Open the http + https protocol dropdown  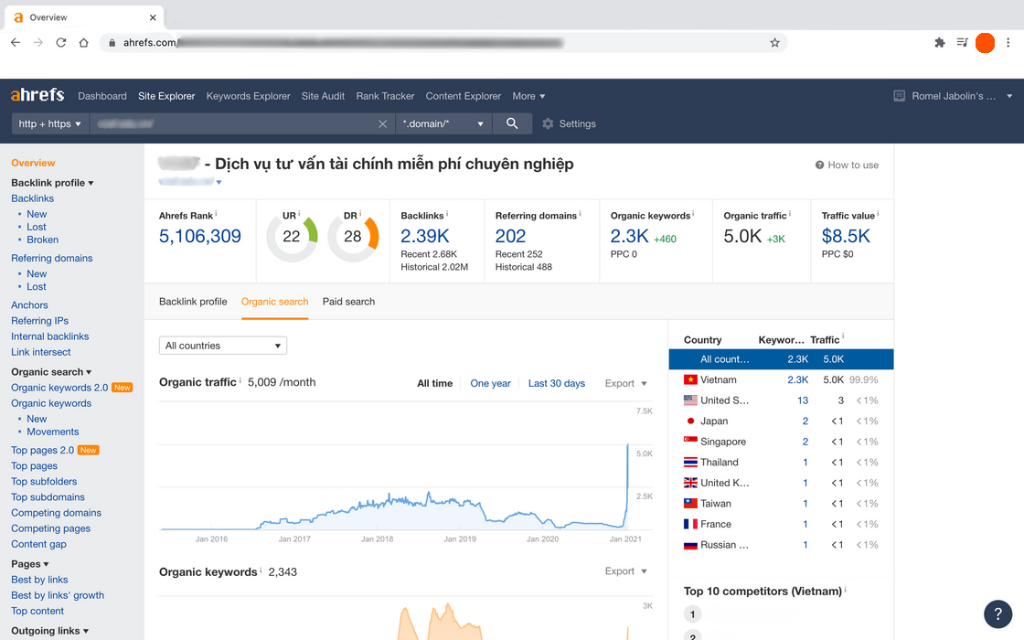[x=50, y=124]
